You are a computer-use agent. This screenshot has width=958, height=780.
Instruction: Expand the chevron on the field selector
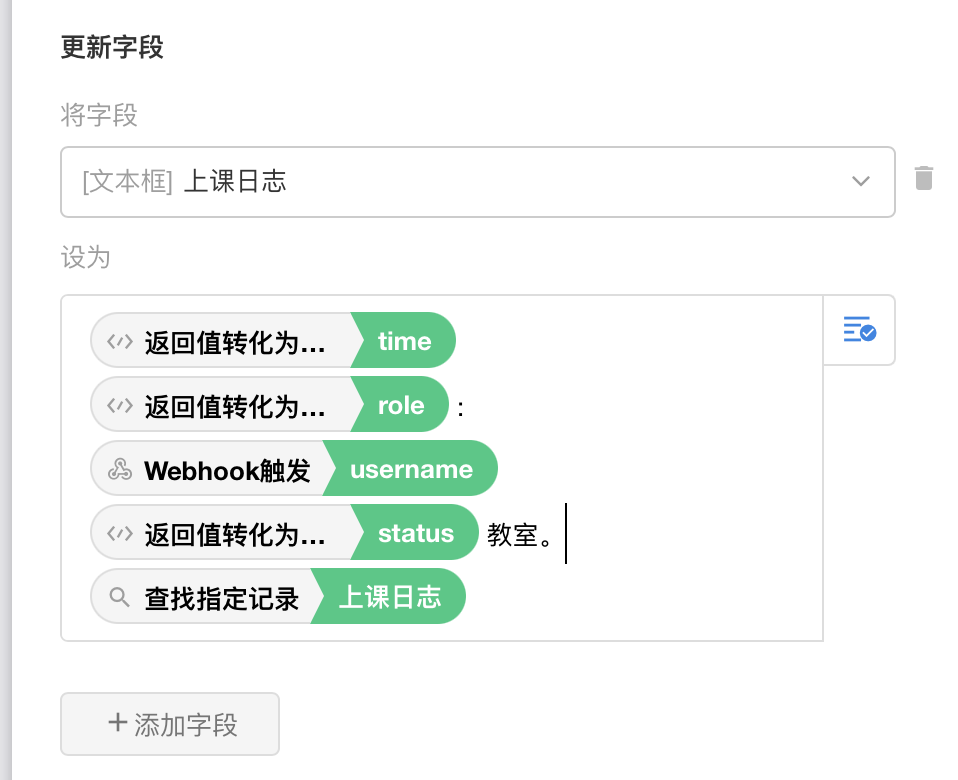(x=860, y=181)
